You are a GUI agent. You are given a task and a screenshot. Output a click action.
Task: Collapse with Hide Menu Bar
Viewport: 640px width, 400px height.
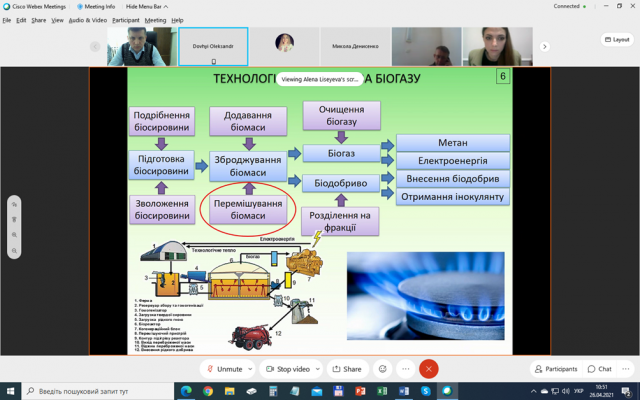147,7
